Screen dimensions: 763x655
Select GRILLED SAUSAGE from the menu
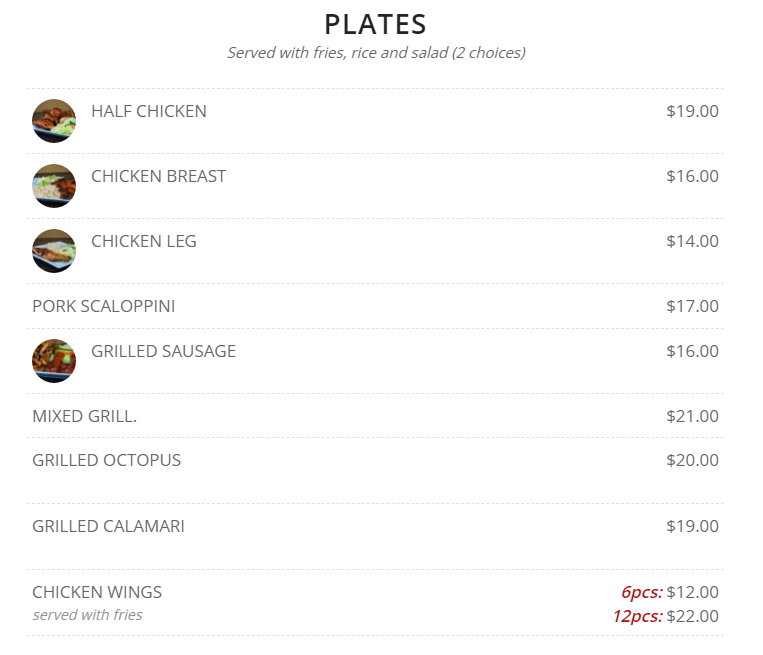pyautogui.click(x=163, y=351)
